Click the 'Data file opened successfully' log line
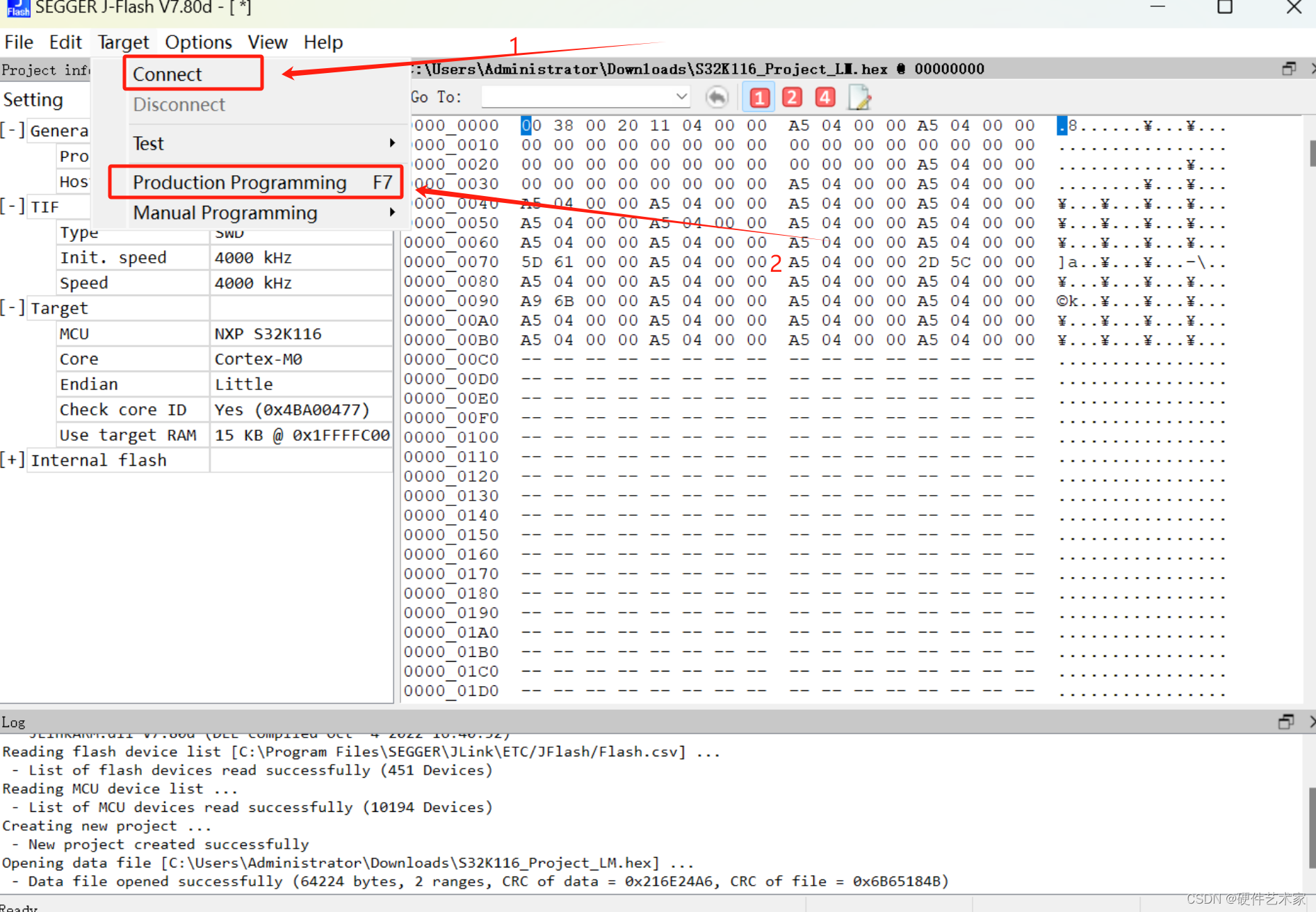The height and width of the screenshot is (912, 1316). point(481,881)
